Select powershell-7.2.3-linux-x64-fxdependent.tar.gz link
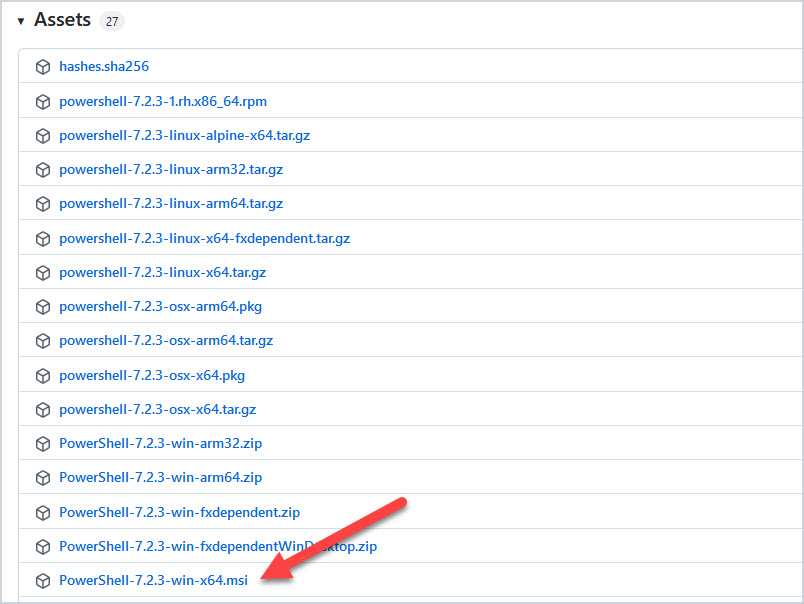 205,238
